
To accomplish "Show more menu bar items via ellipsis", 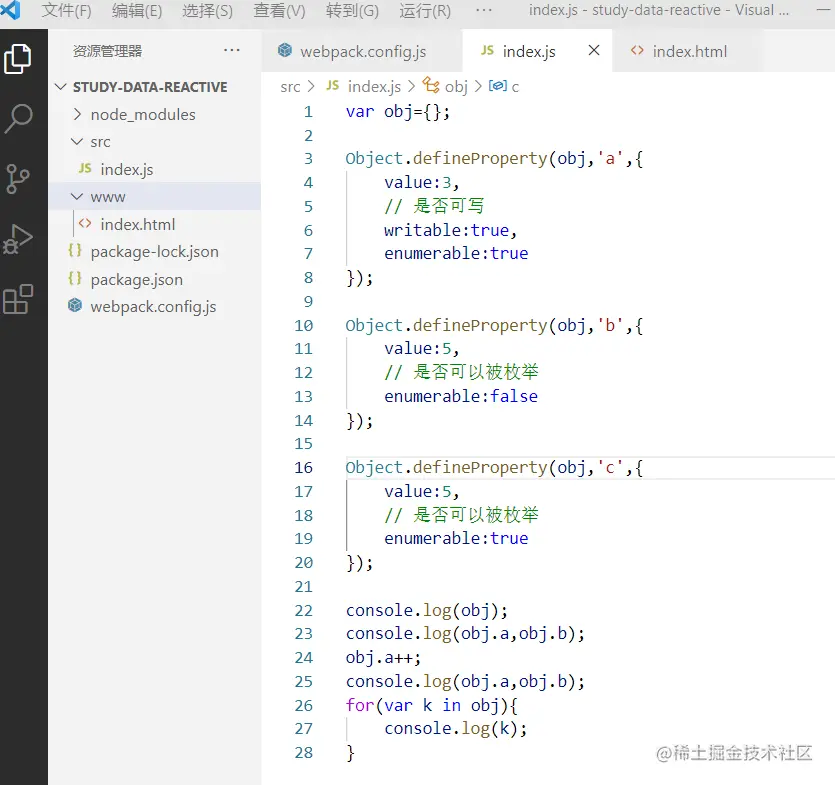I will pos(484,10).
